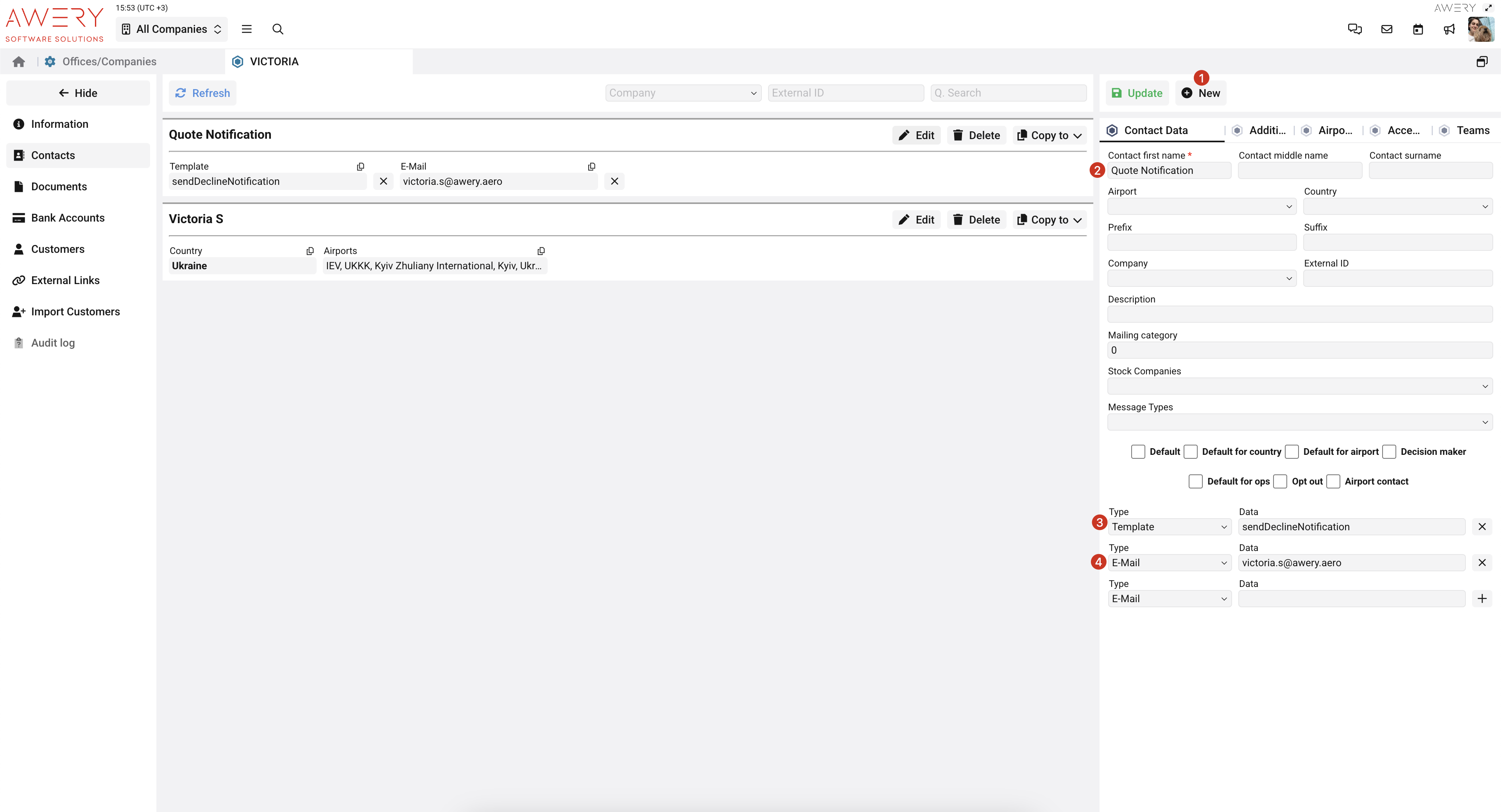Go to the home icon
Viewport: 1501px width, 812px height.
coord(19,62)
